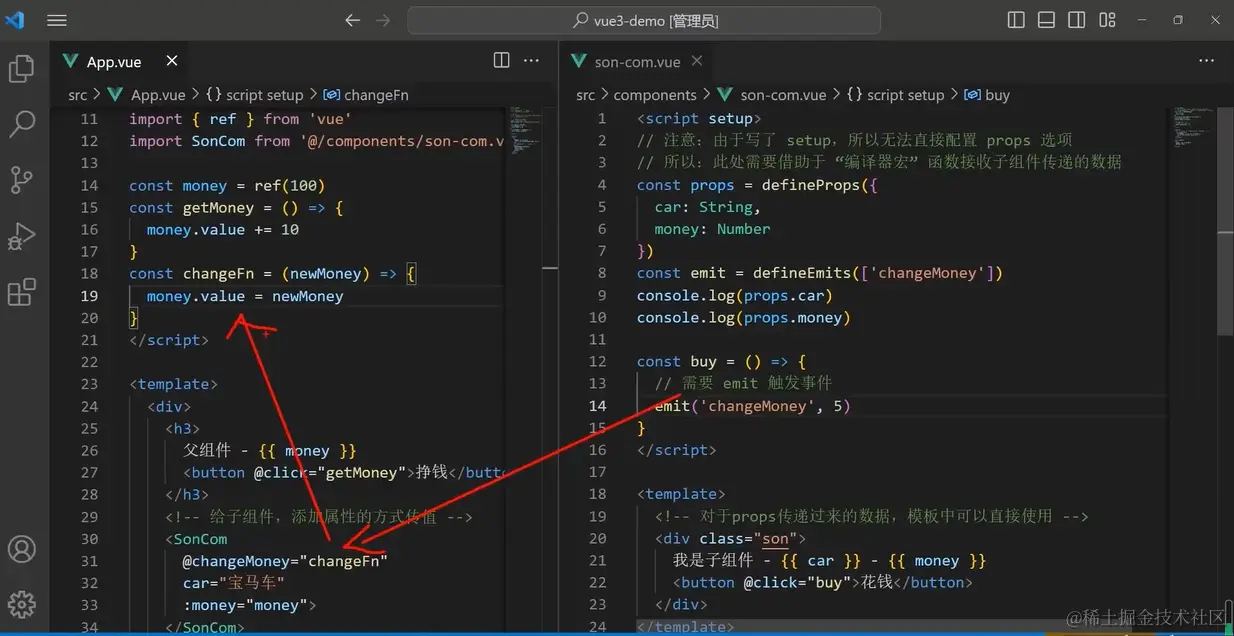The height and width of the screenshot is (636, 1234).
Task: Open Source Control view
Action: (x=21, y=180)
